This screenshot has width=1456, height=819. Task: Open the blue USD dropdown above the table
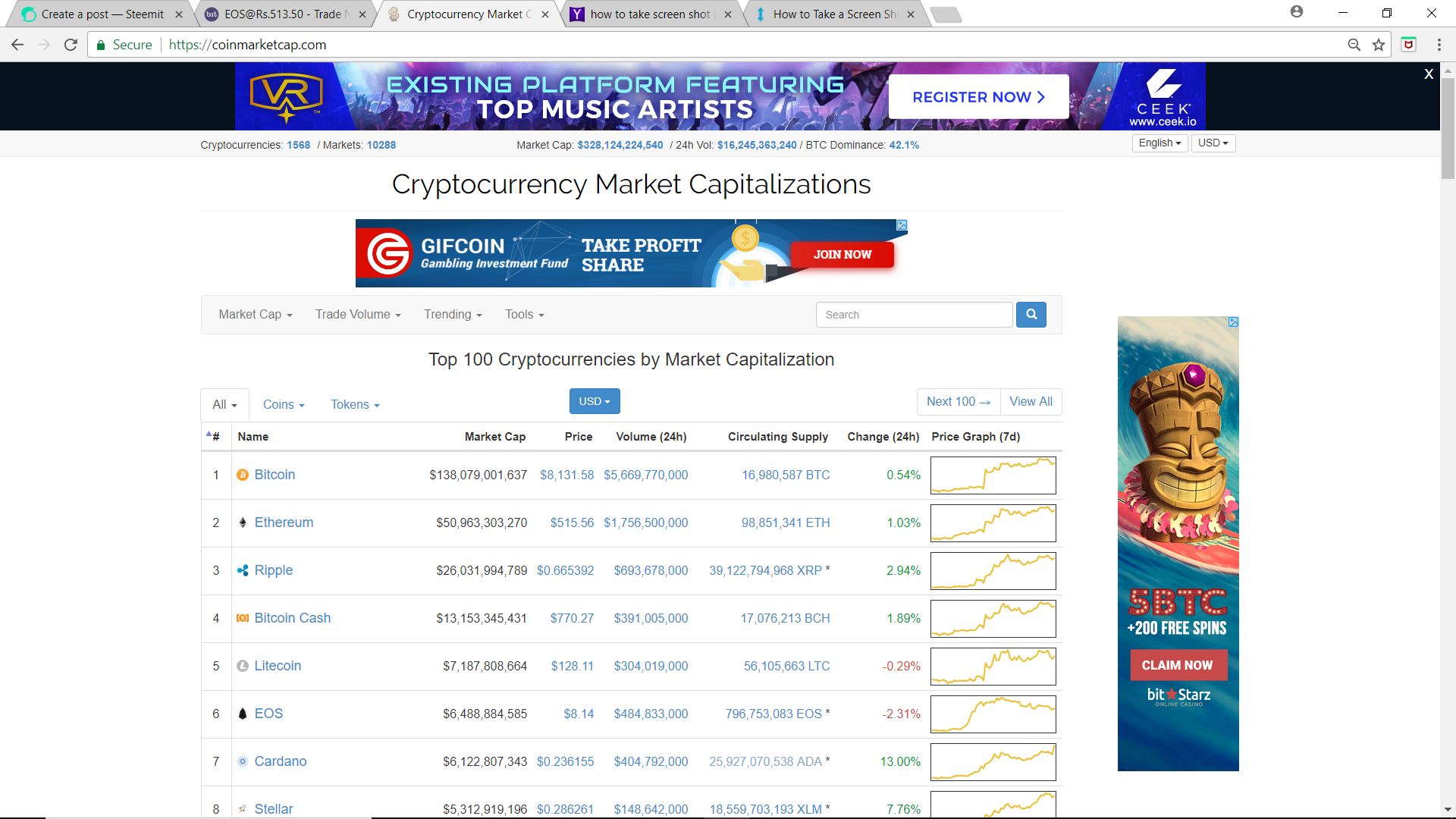pyautogui.click(x=595, y=401)
